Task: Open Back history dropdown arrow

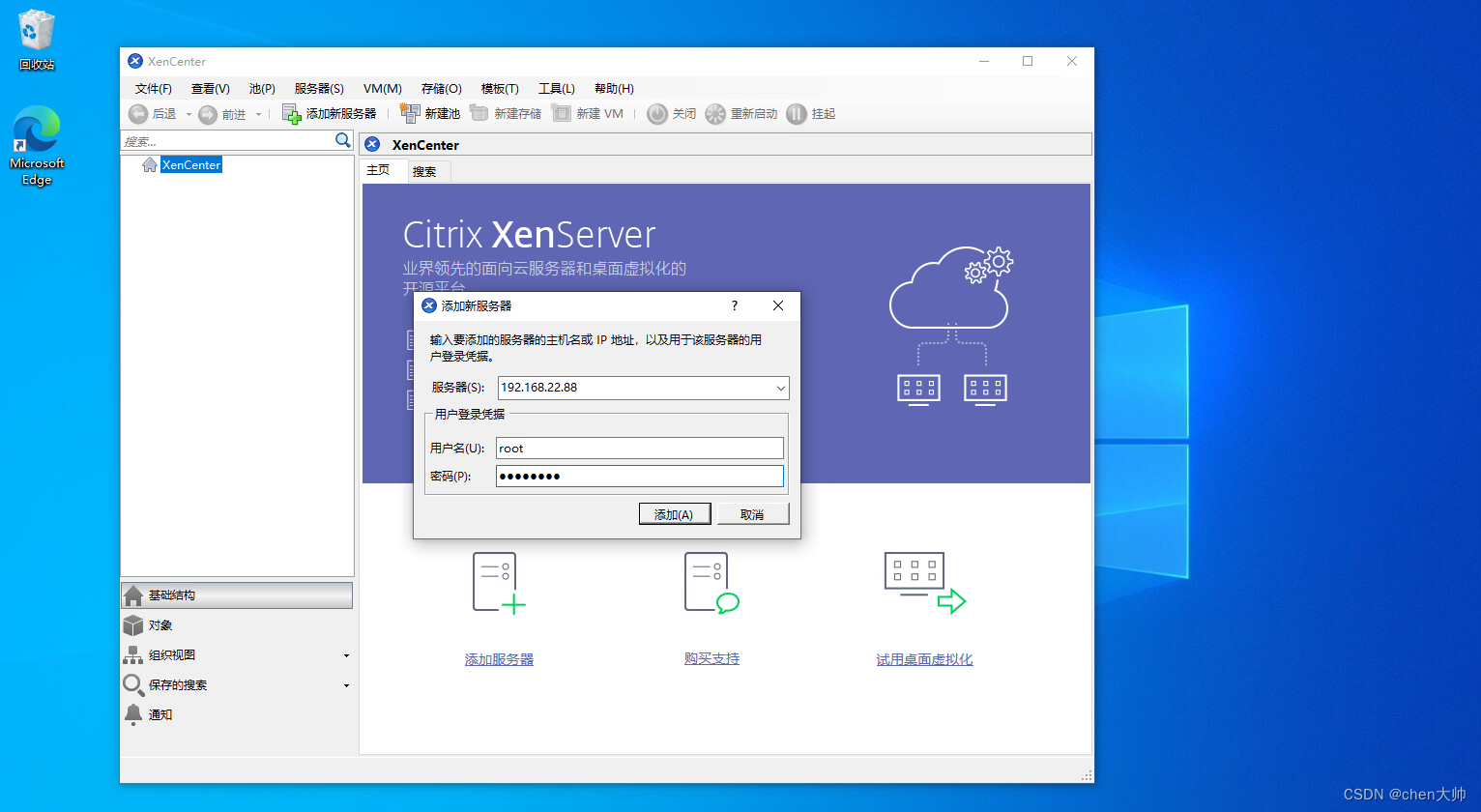Action: click(189, 115)
